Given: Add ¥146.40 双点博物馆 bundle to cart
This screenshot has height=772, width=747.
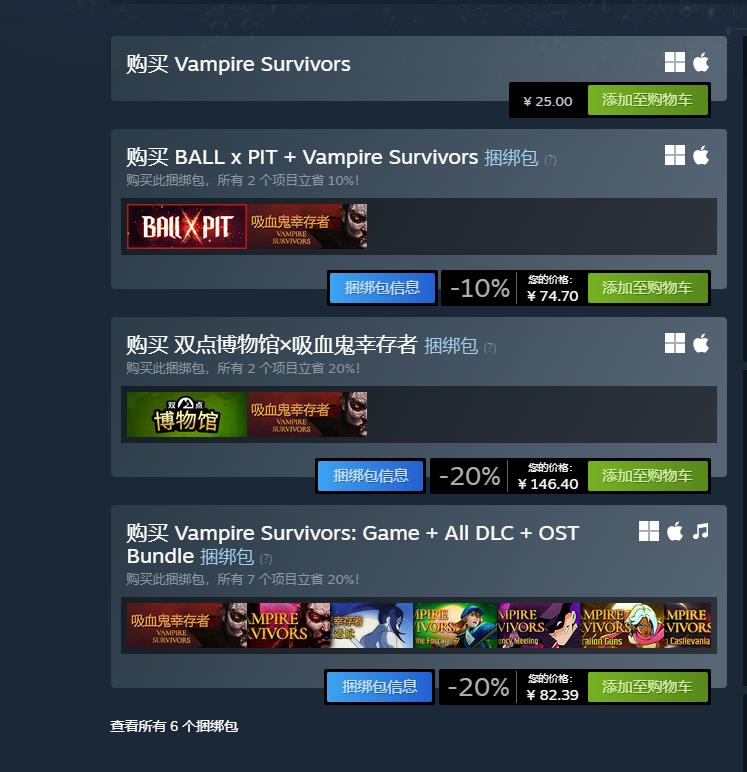Looking at the screenshot, I should click(x=648, y=476).
